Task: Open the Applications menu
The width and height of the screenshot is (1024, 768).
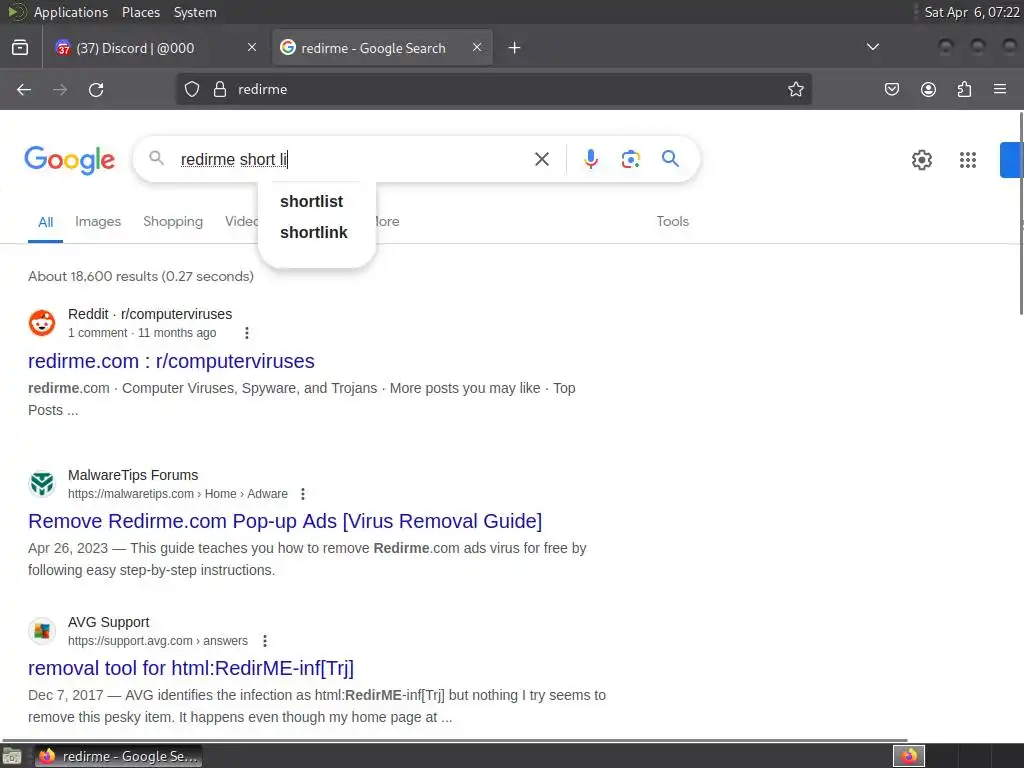Action: (x=71, y=12)
